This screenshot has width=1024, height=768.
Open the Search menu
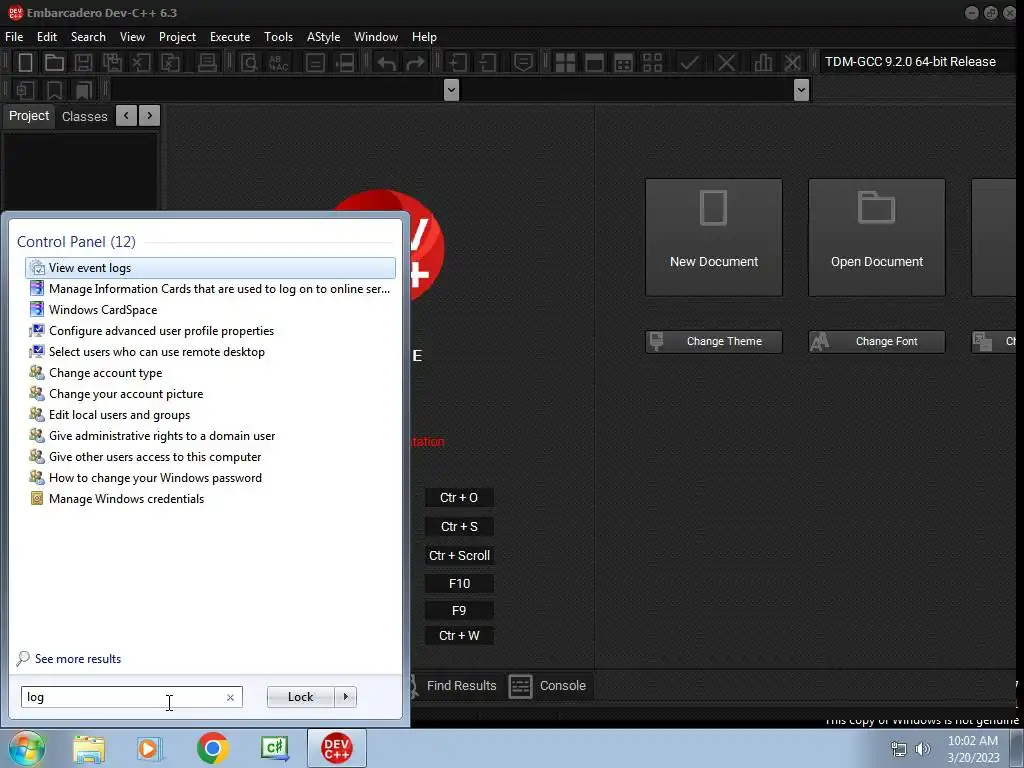88,37
